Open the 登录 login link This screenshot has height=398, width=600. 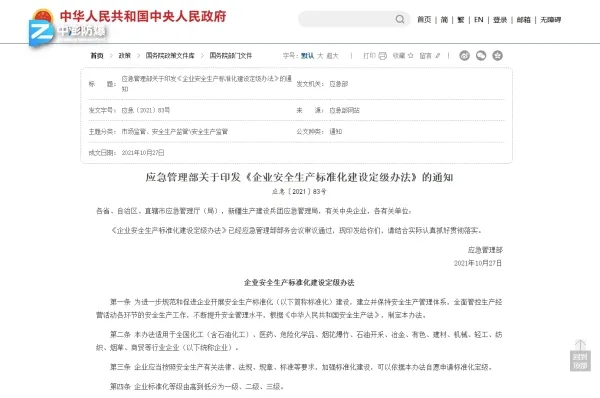point(500,20)
